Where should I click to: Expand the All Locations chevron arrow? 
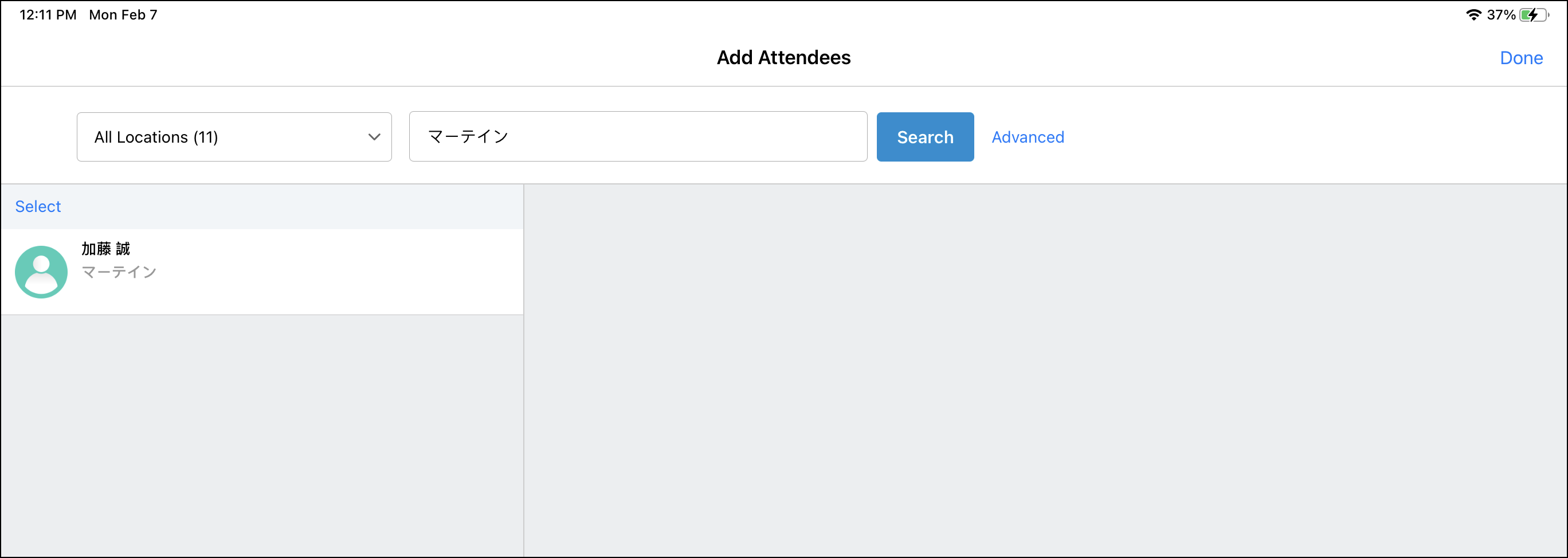point(374,137)
